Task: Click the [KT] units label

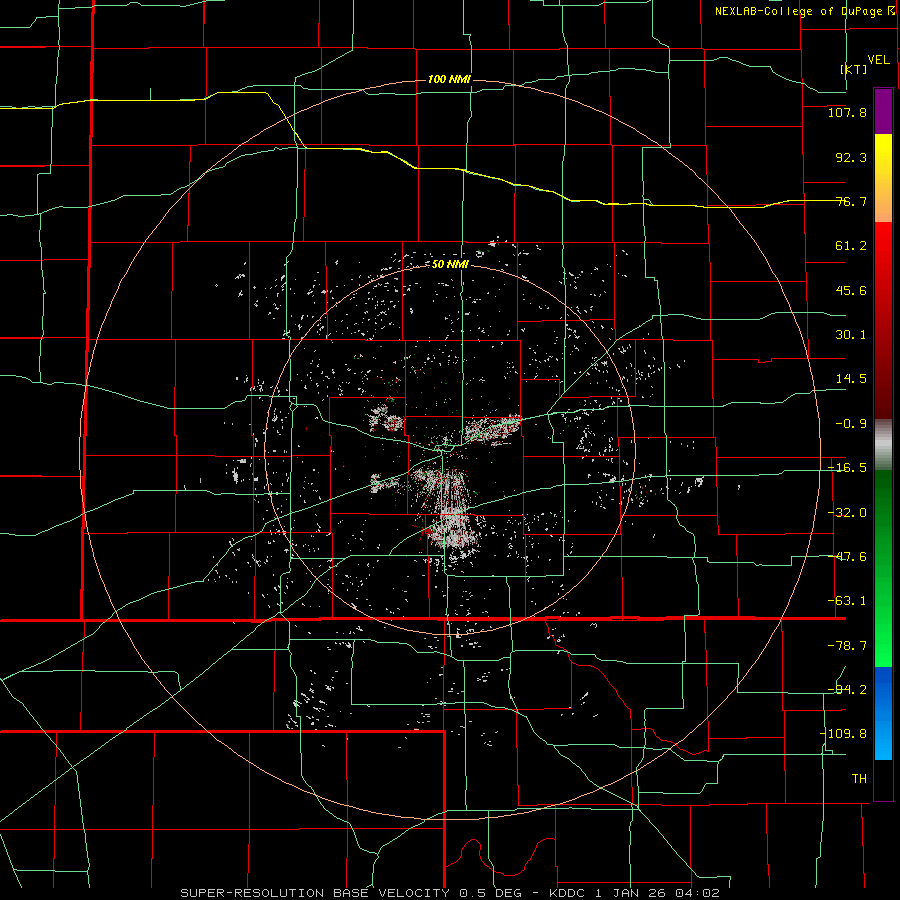Action: [854, 69]
